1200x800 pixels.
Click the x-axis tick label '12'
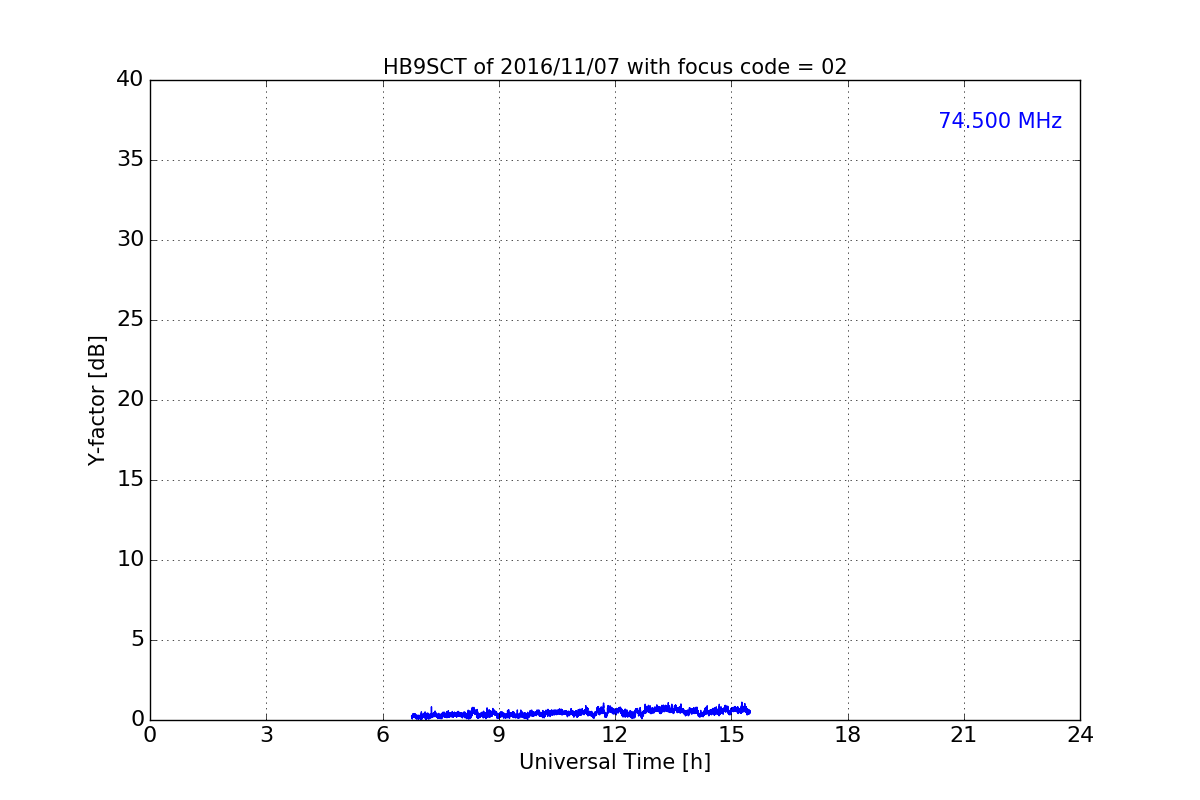tap(615, 735)
